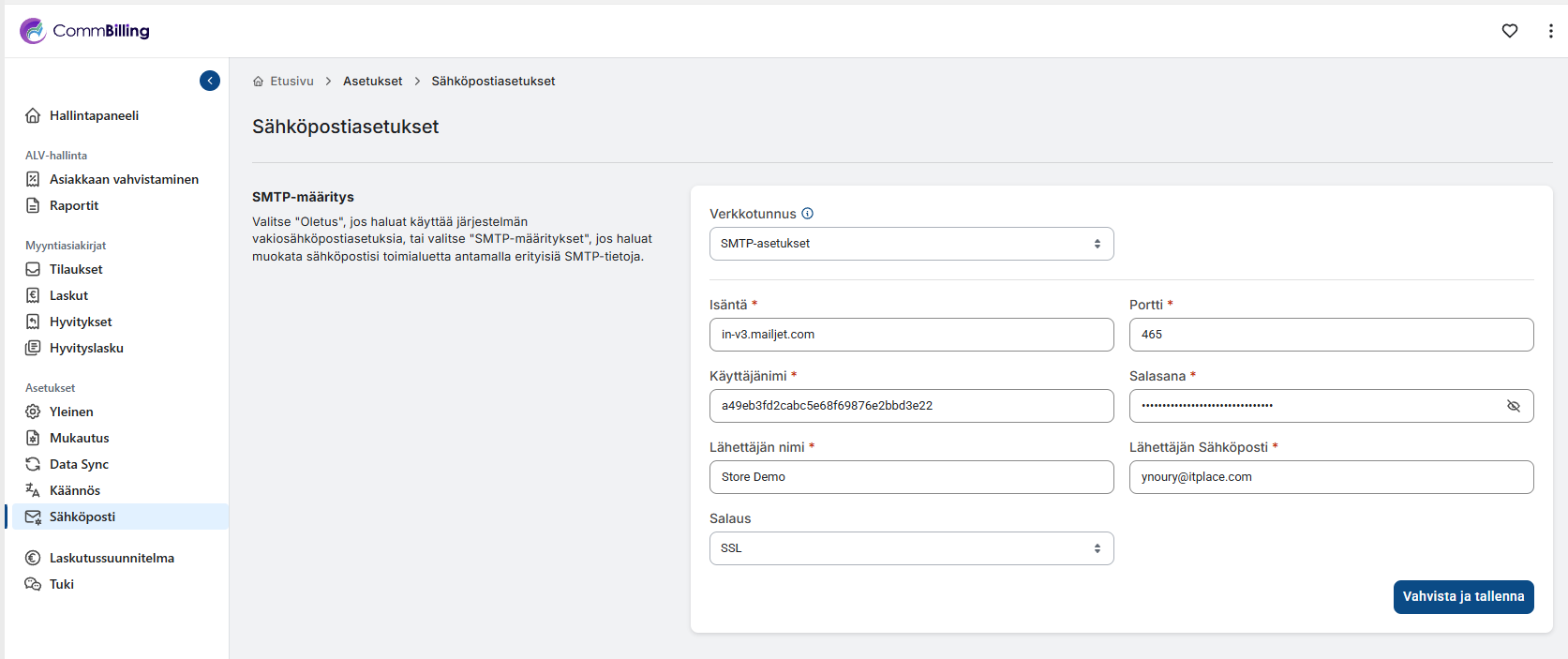Go to Etusivu breadcrumb link
The height and width of the screenshot is (659, 1568).
(291, 82)
